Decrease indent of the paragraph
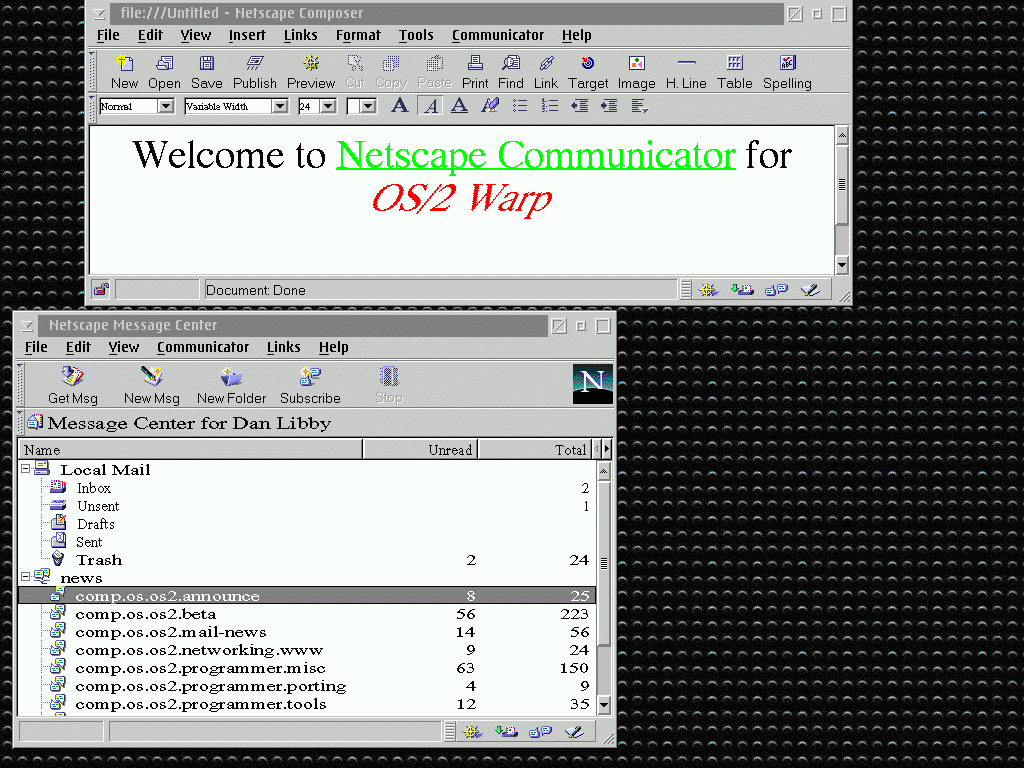1024x768 pixels. click(x=579, y=105)
